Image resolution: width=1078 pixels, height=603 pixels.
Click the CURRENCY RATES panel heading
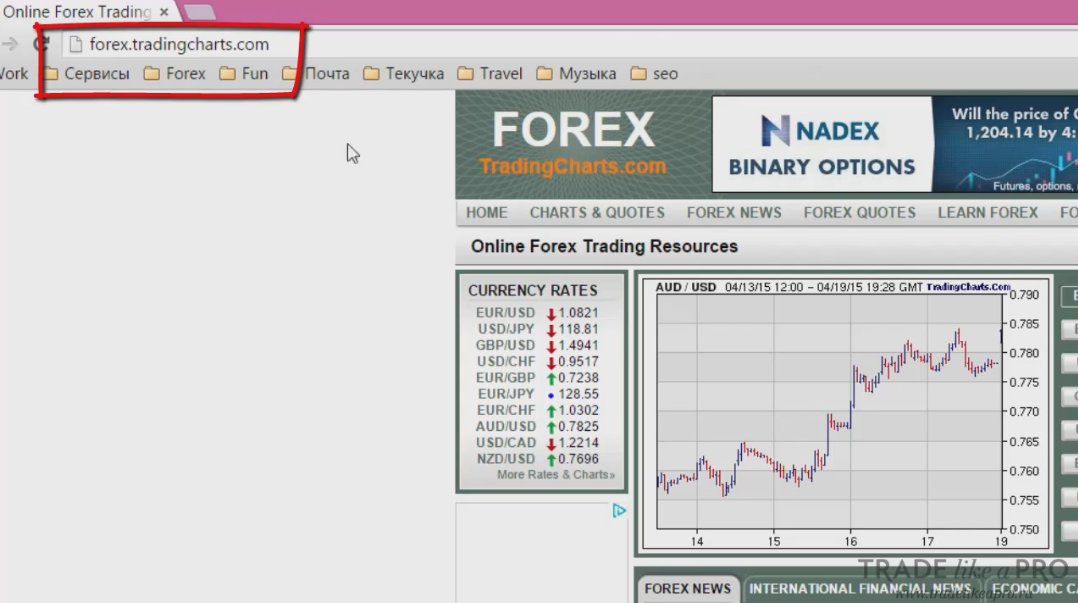click(533, 291)
